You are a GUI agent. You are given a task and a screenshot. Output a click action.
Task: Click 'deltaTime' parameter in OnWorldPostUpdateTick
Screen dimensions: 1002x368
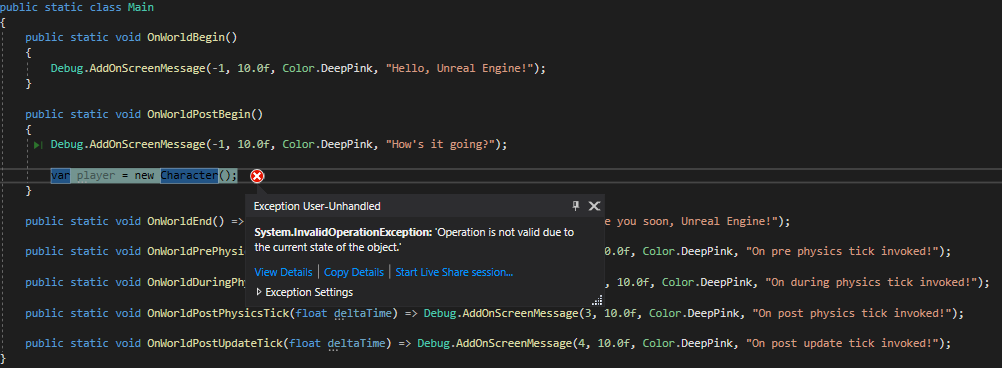tap(357, 344)
